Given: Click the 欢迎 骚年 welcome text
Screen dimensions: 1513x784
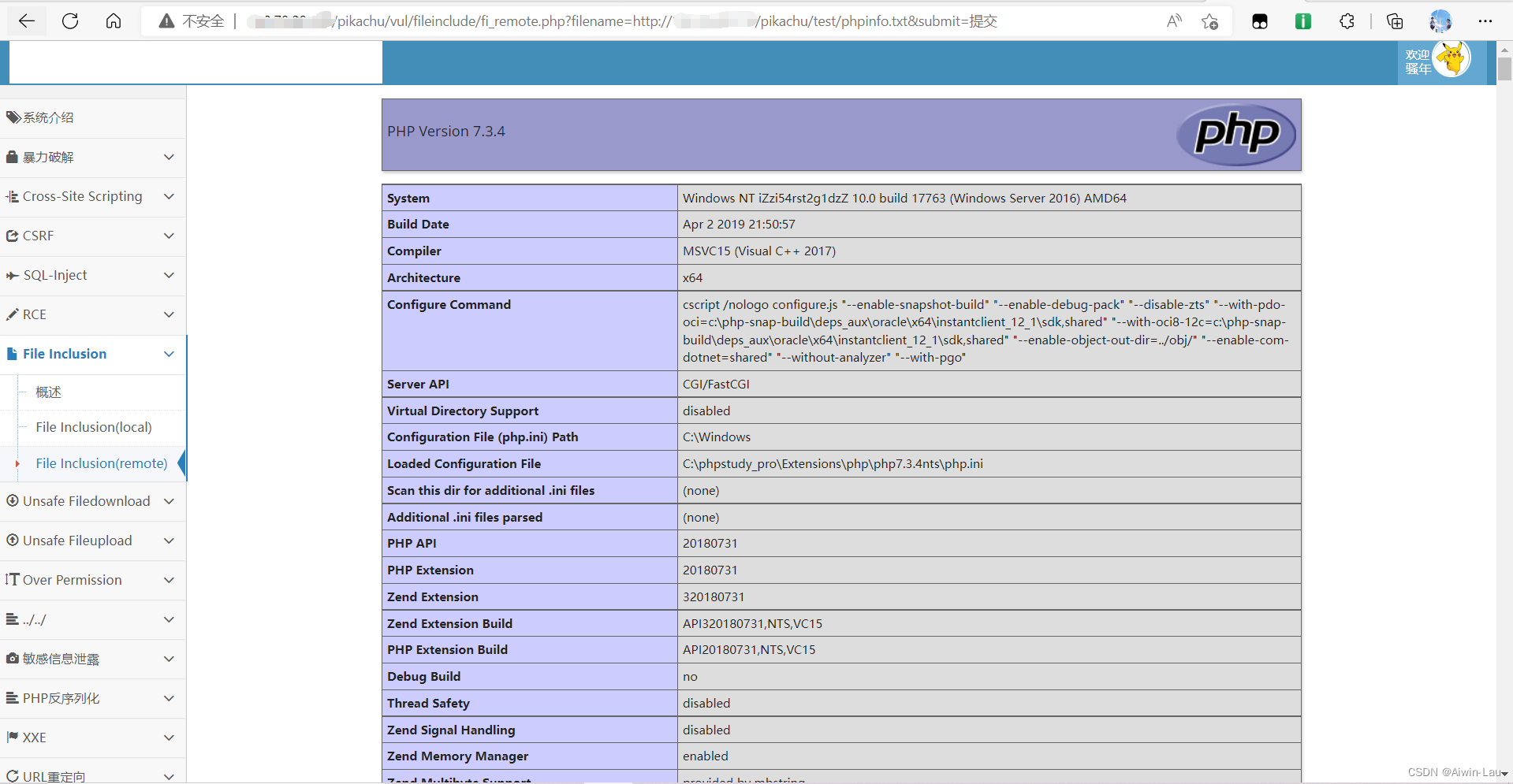Looking at the screenshot, I should (x=1418, y=61).
